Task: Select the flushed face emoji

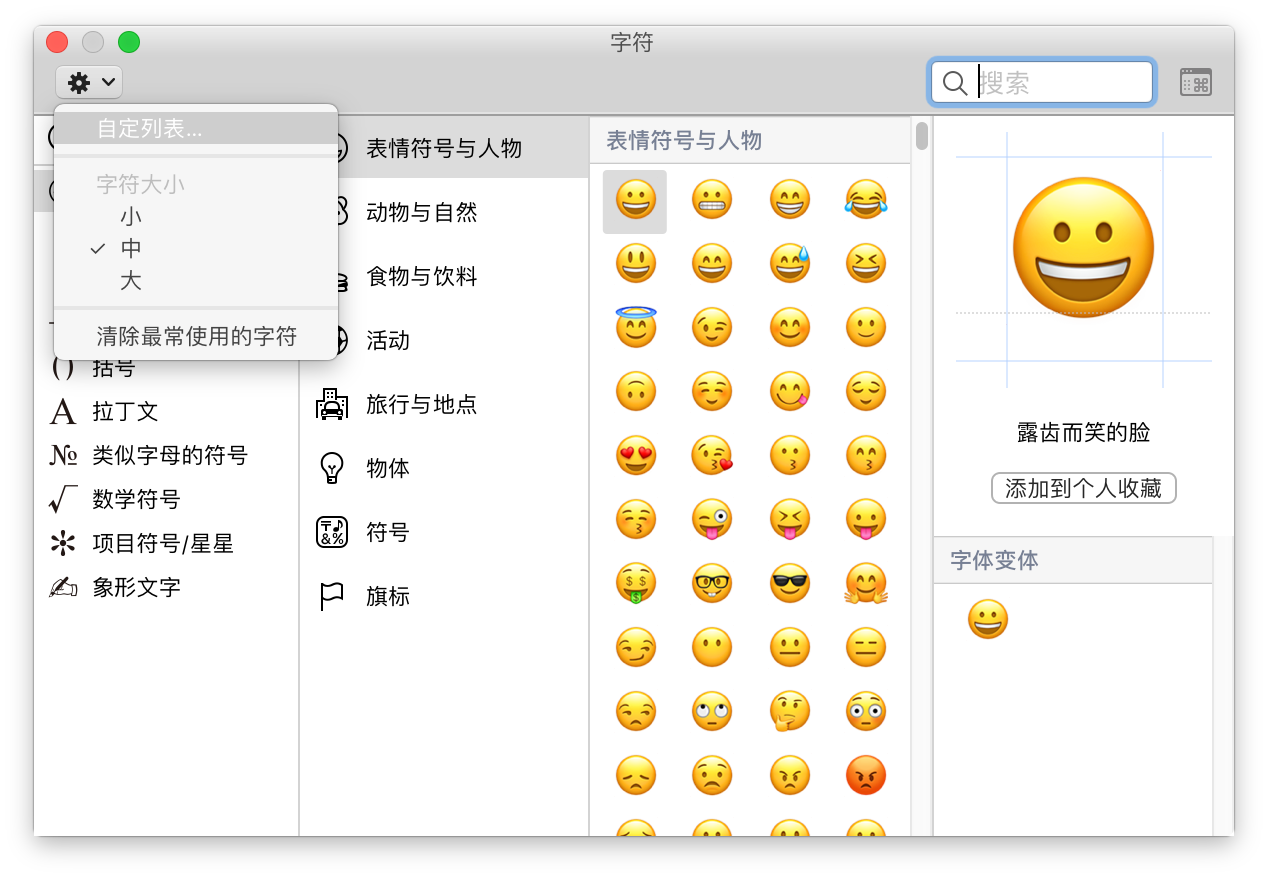Action: tap(866, 711)
